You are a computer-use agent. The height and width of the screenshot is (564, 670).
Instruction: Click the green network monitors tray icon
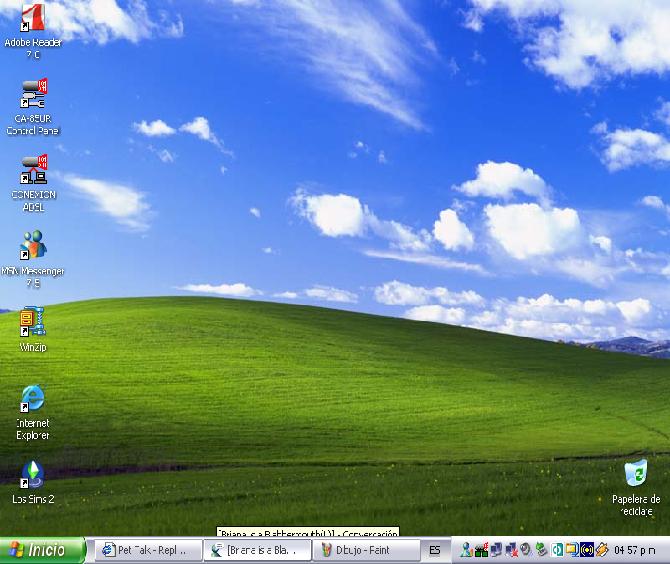tap(481, 550)
